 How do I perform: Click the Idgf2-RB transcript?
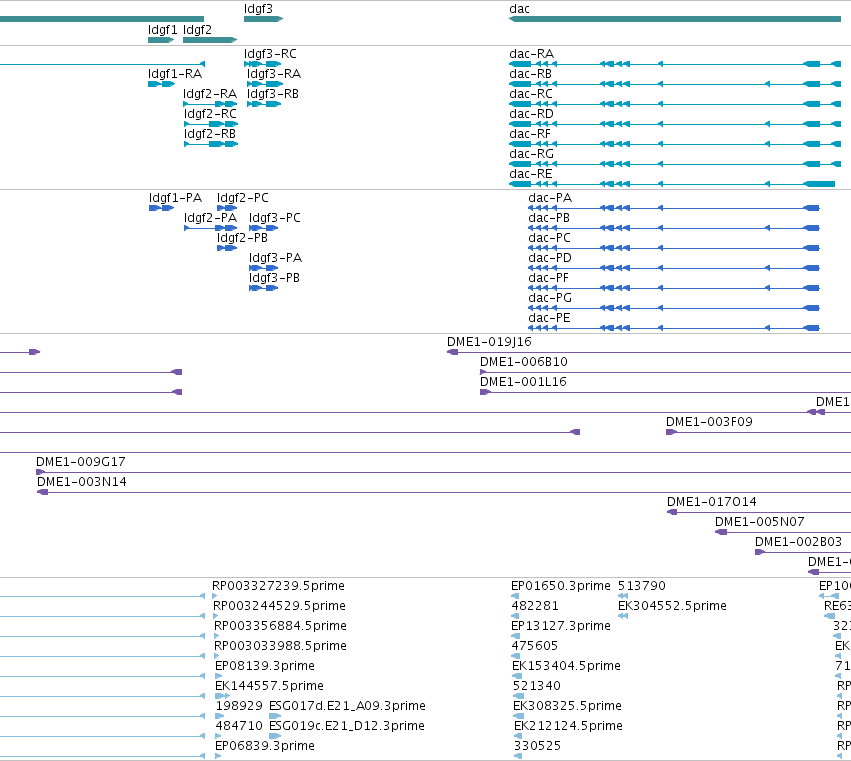pos(211,144)
